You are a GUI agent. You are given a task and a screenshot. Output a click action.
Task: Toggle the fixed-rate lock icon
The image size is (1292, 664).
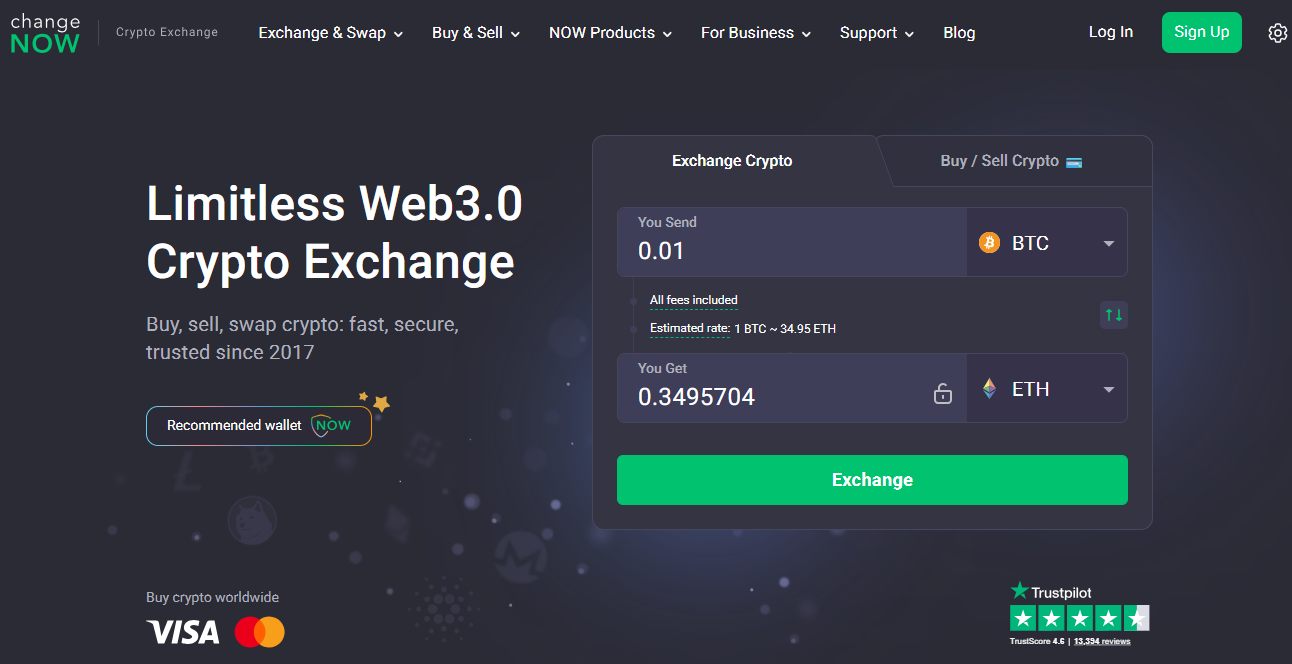[x=942, y=393]
